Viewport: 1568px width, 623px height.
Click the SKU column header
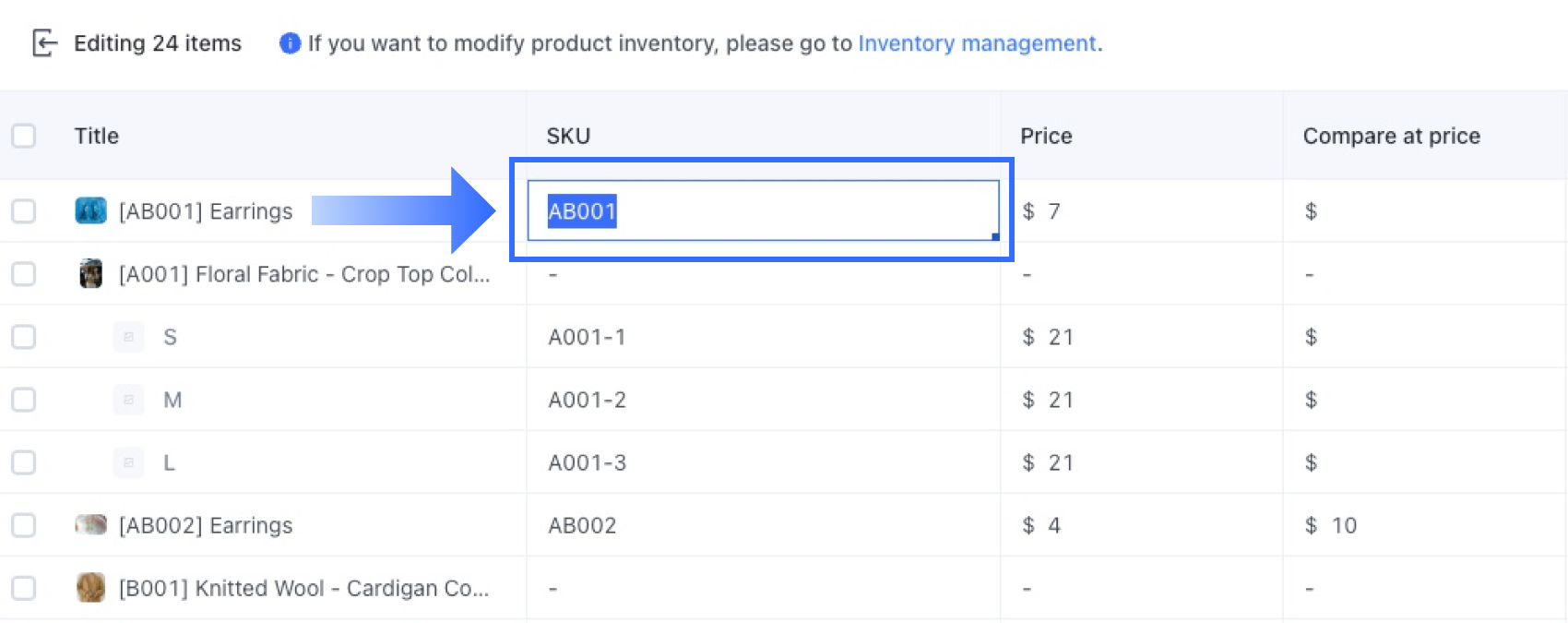(x=568, y=137)
